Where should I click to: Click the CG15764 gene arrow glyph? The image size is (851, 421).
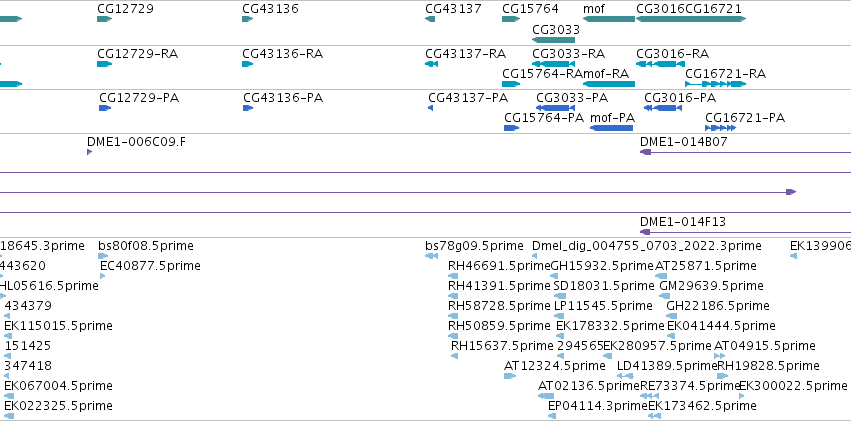coord(511,19)
